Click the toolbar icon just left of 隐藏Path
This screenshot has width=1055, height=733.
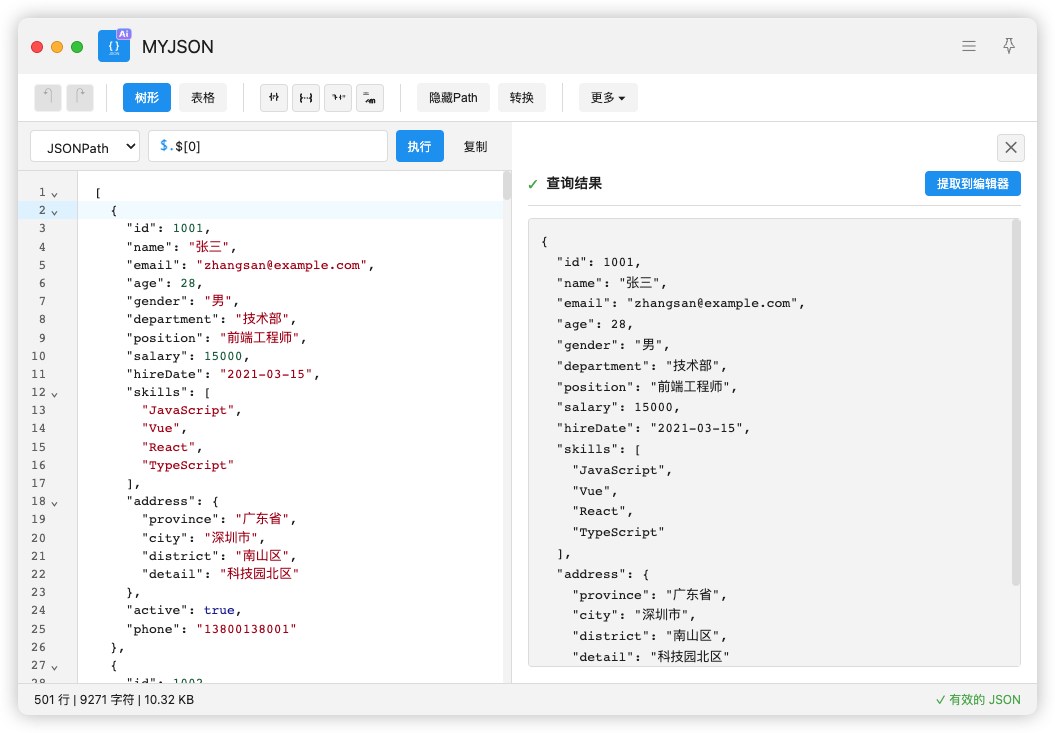pyautogui.click(x=370, y=97)
